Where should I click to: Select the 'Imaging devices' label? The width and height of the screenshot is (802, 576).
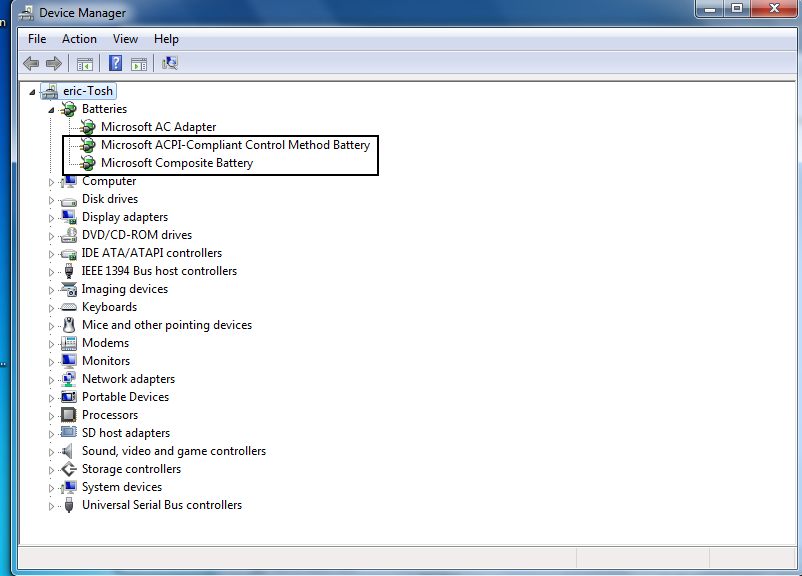(x=125, y=289)
